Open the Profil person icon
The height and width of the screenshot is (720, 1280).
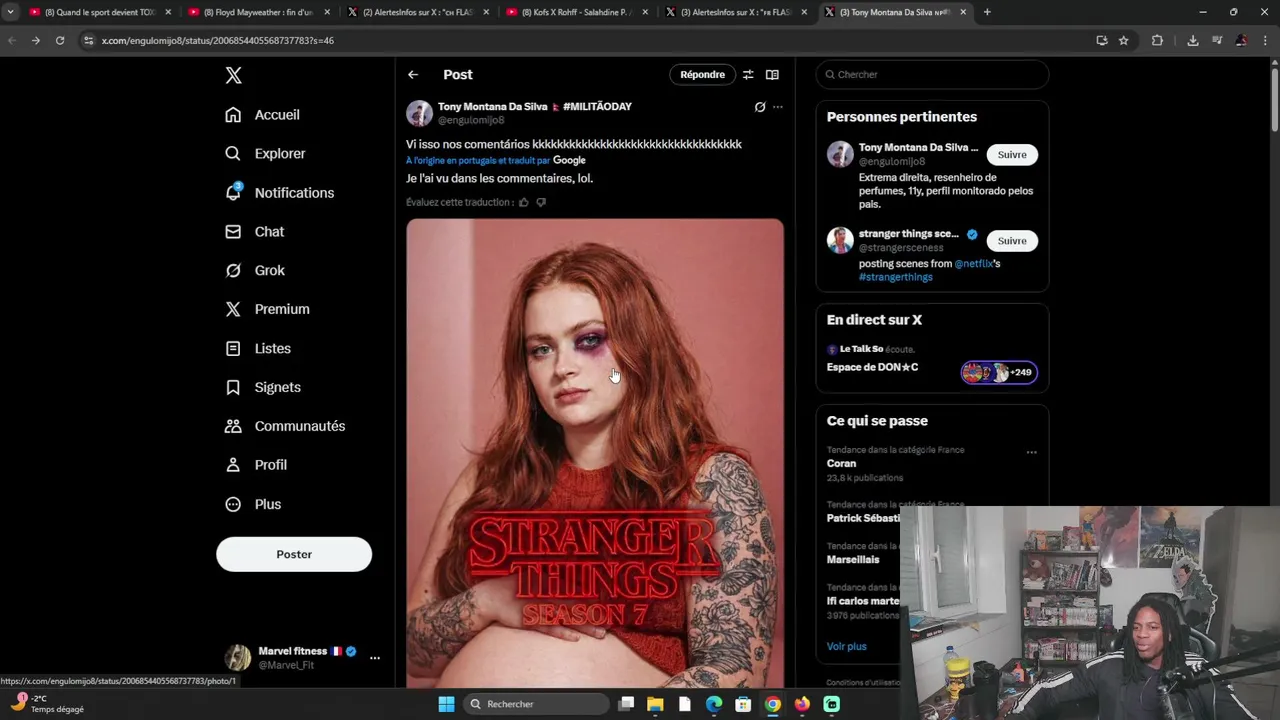coord(233,465)
